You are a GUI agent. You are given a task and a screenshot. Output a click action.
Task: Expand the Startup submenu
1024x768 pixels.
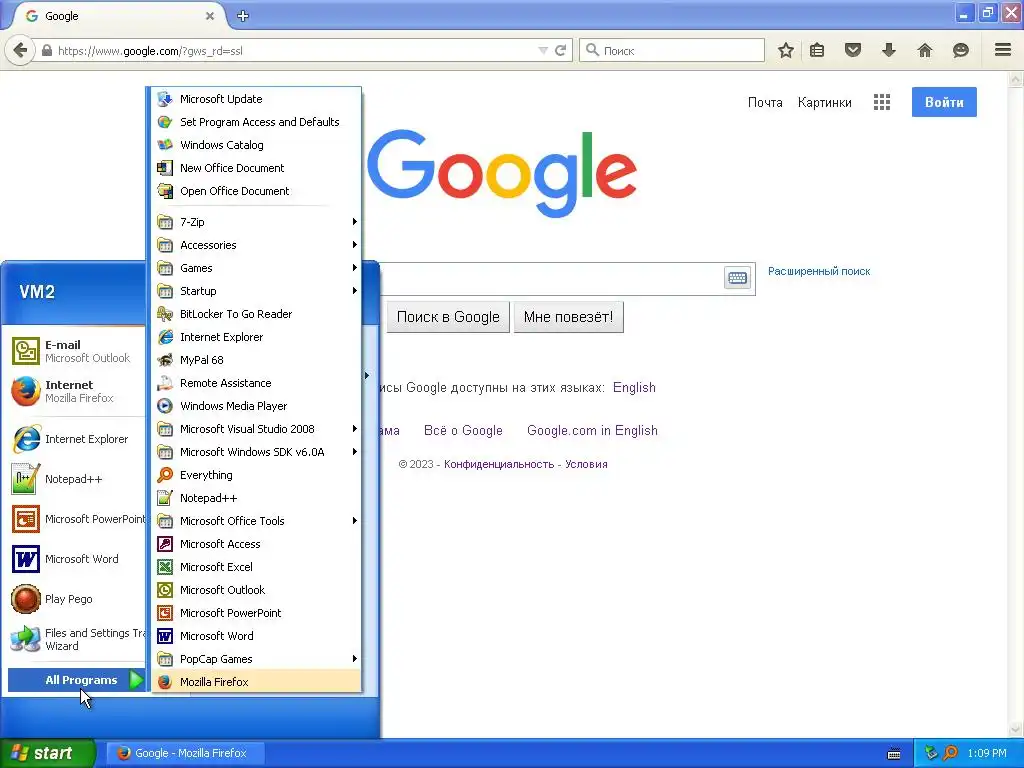click(x=257, y=291)
